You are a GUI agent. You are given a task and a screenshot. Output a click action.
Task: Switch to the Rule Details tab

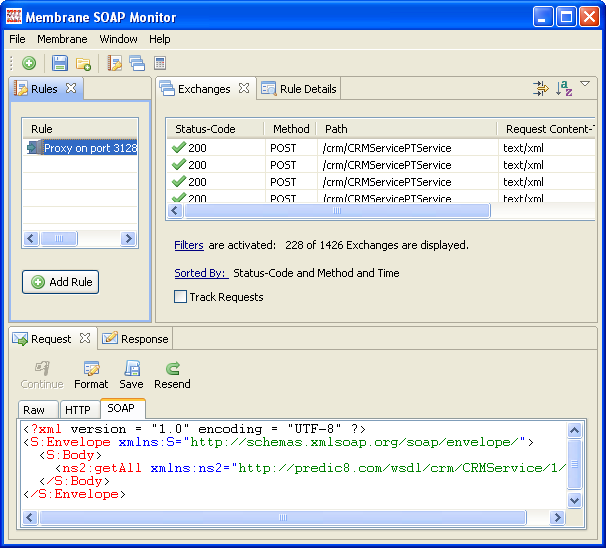[299, 88]
